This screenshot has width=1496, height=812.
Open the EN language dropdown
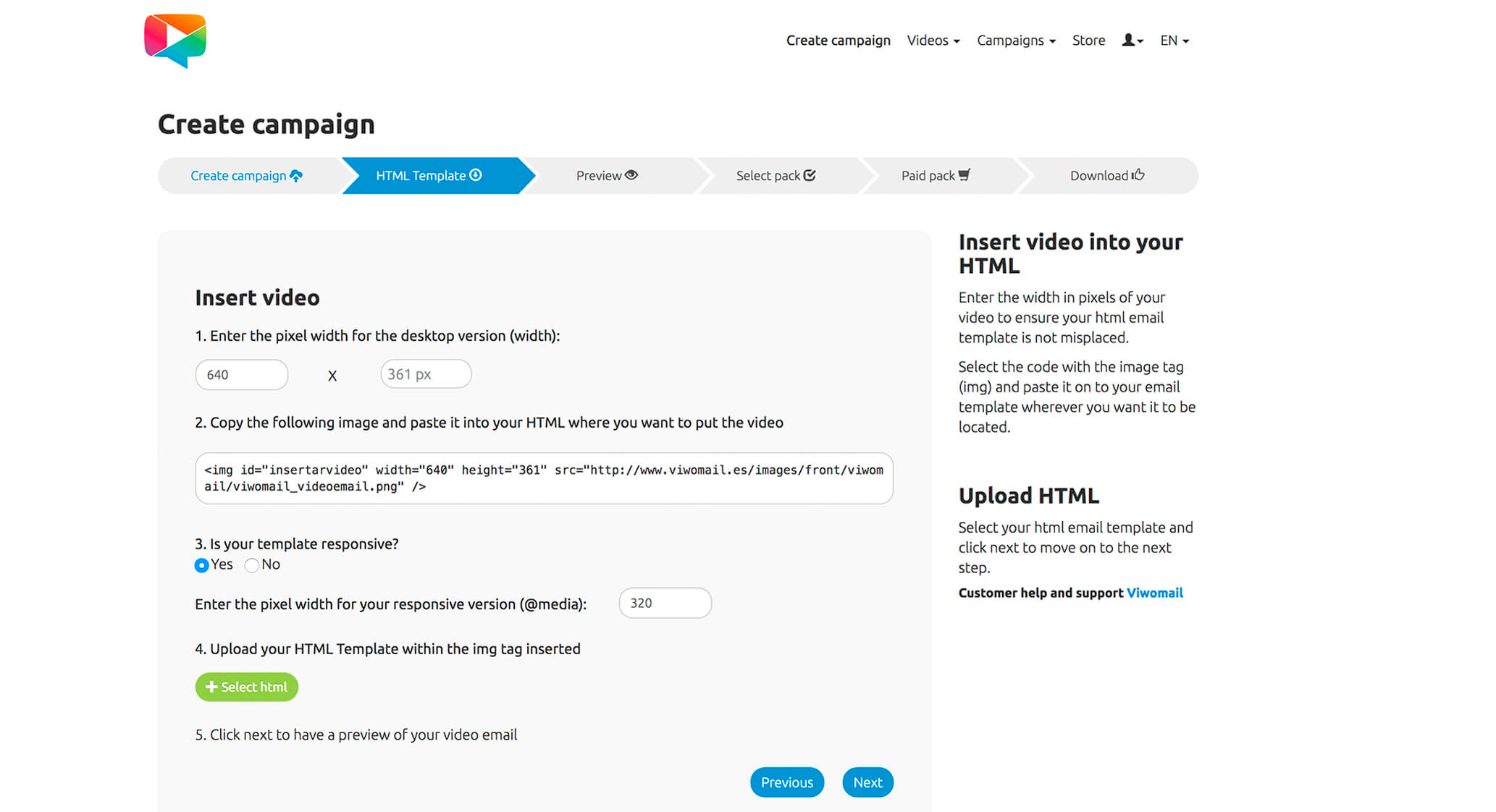[x=1174, y=41]
